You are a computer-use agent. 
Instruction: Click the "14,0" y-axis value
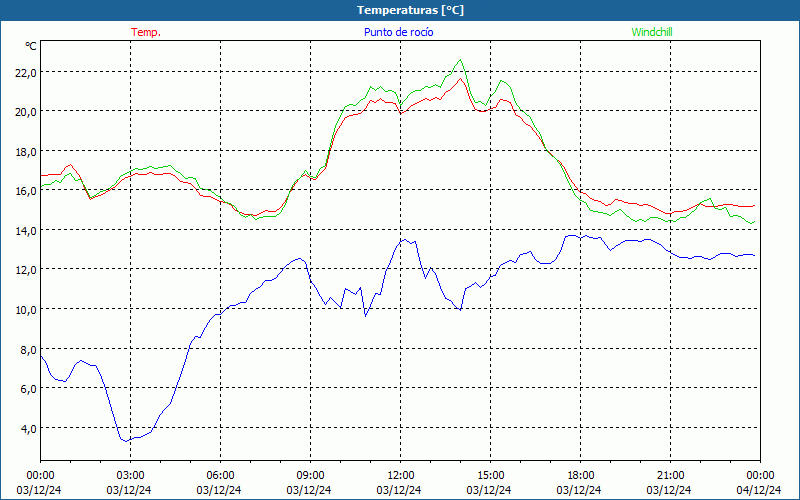[x=26, y=231]
